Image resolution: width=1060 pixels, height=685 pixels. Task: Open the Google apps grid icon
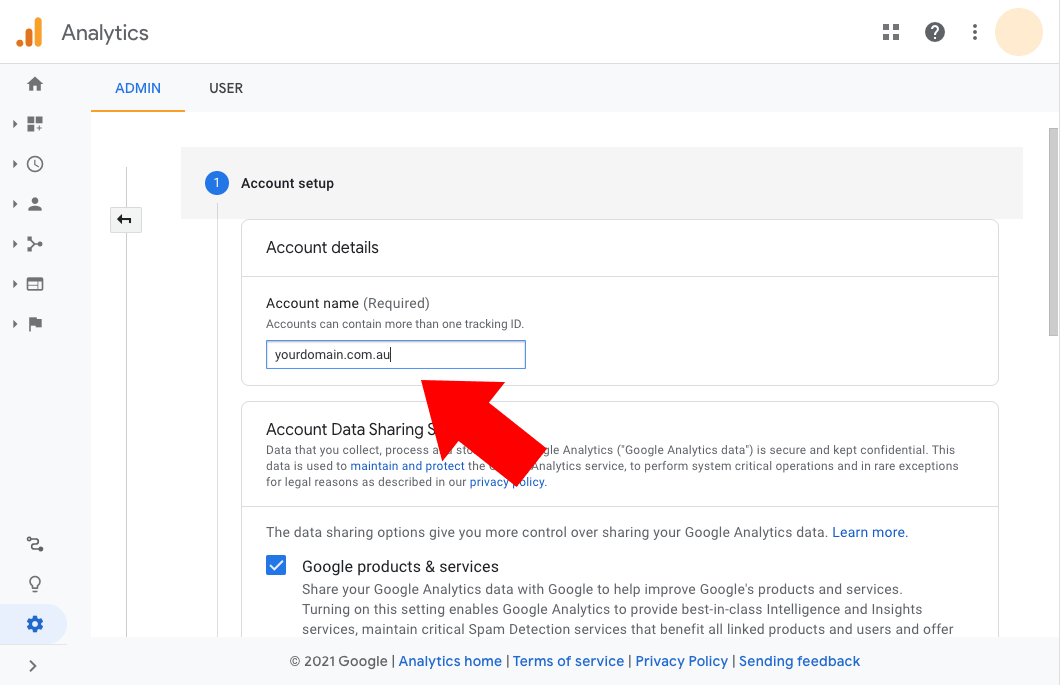[x=891, y=32]
